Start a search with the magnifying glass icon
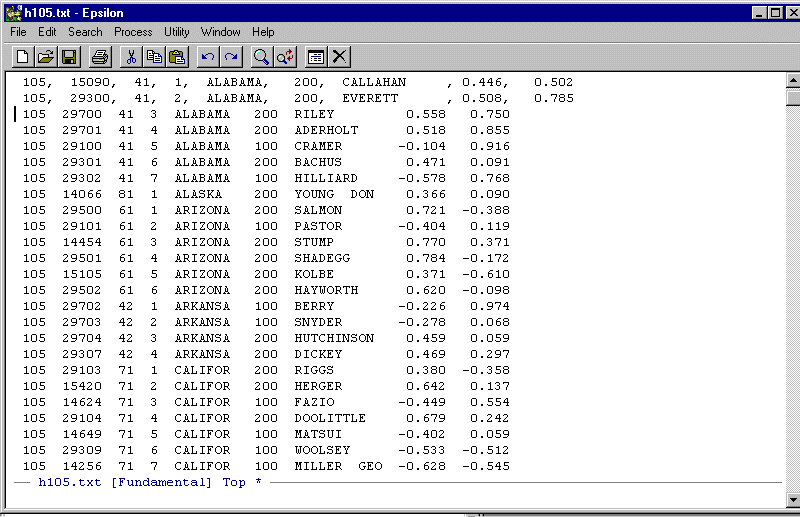The image size is (800, 517). click(262, 57)
